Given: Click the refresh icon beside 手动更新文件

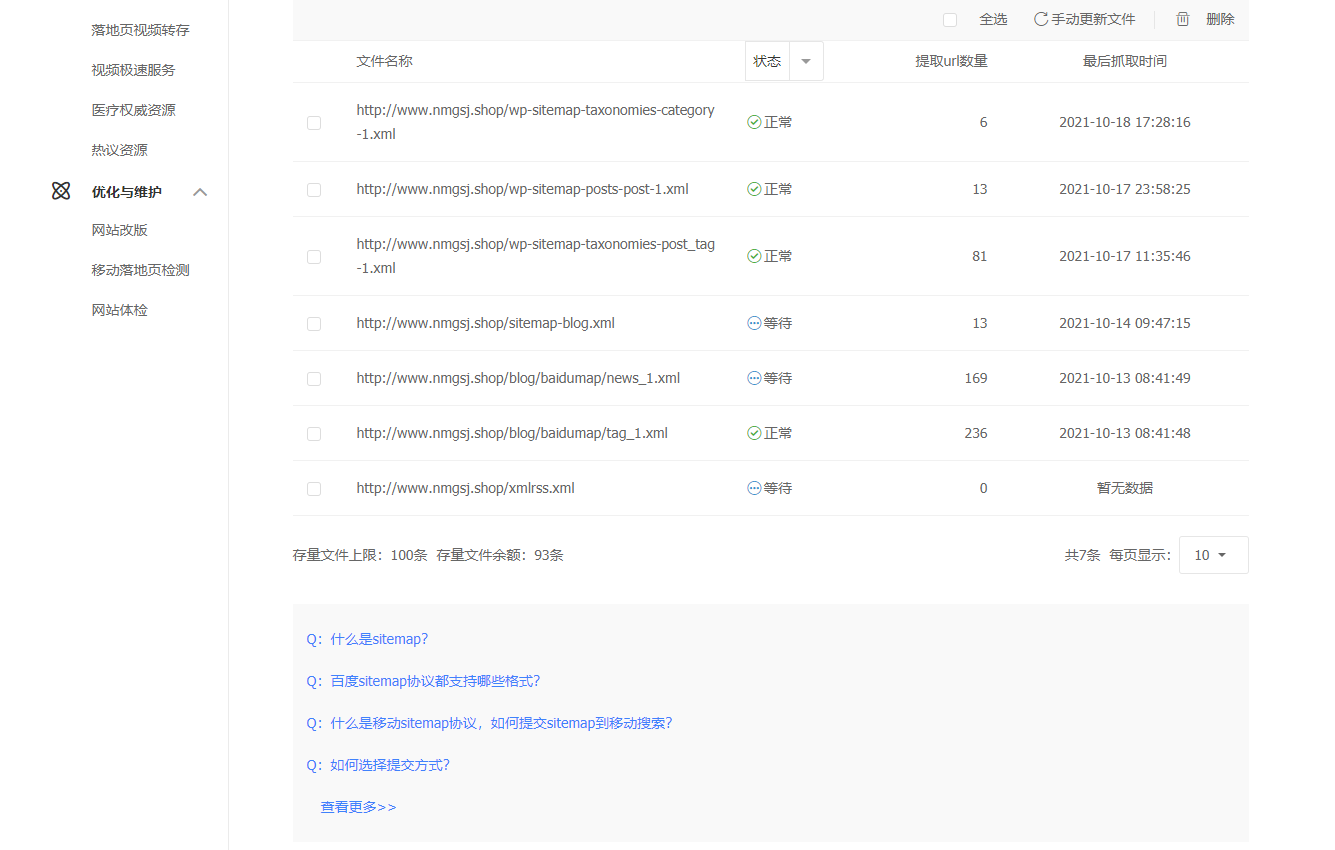Looking at the screenshot, I should click(1041, 19).
